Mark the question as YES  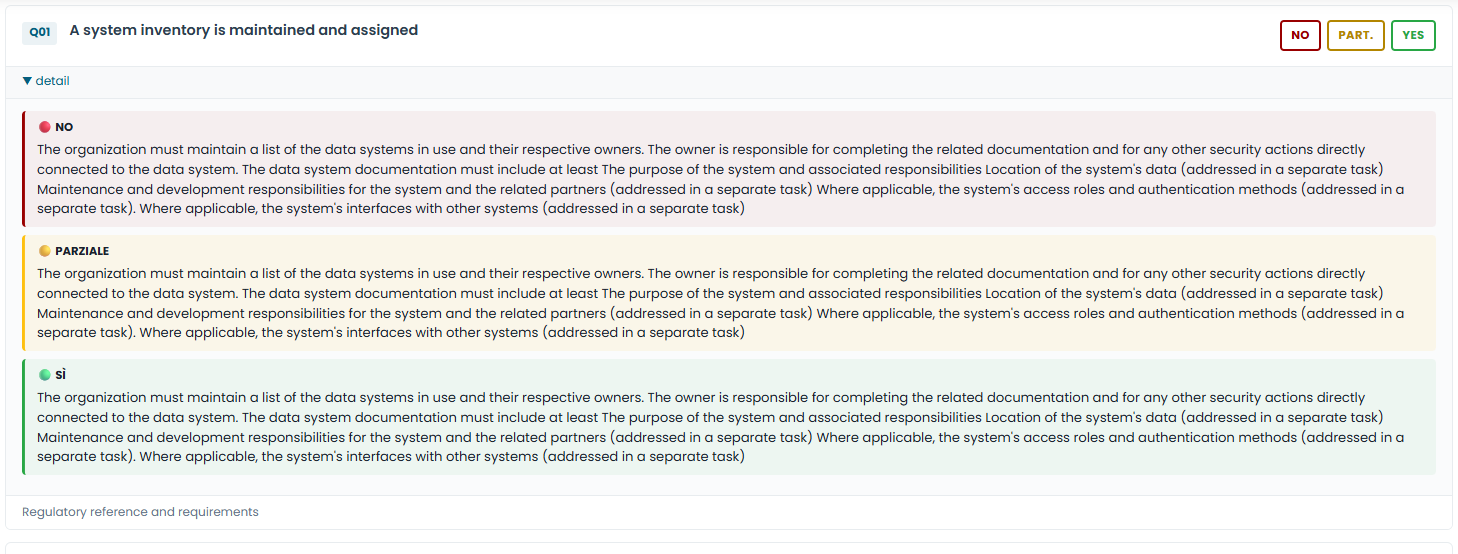[x=1413, y=35]
